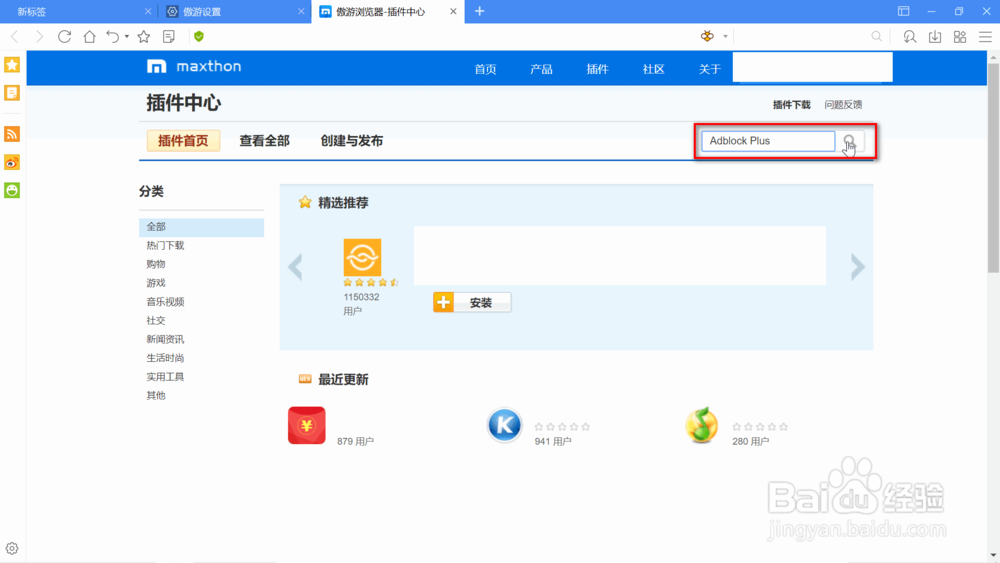Viewport: 1000px width, 563px height.
Task: Open sidebar settings gear icon
Action: [x=11, y=548]
